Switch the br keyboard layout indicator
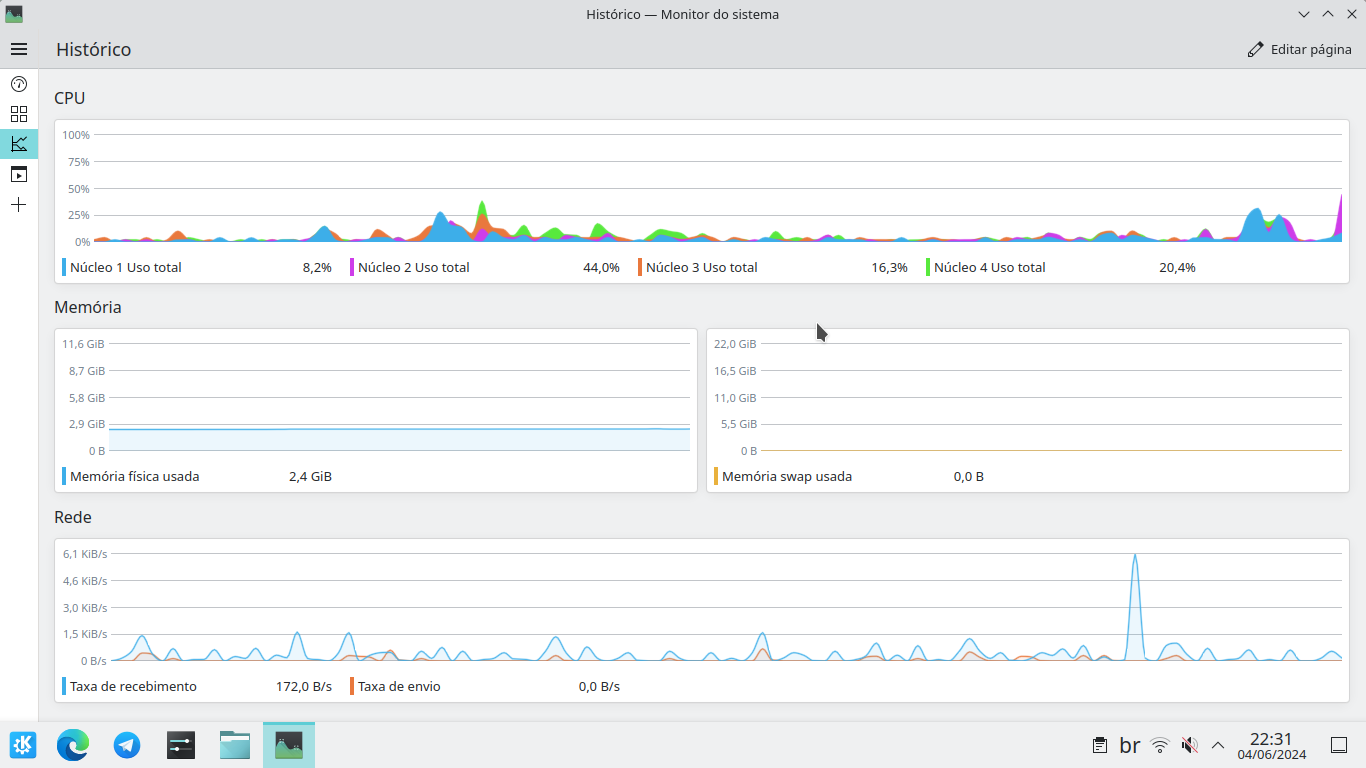The width and height of the screenshot is (1366, 768). pyautogui.click(x=1130, y=745)
